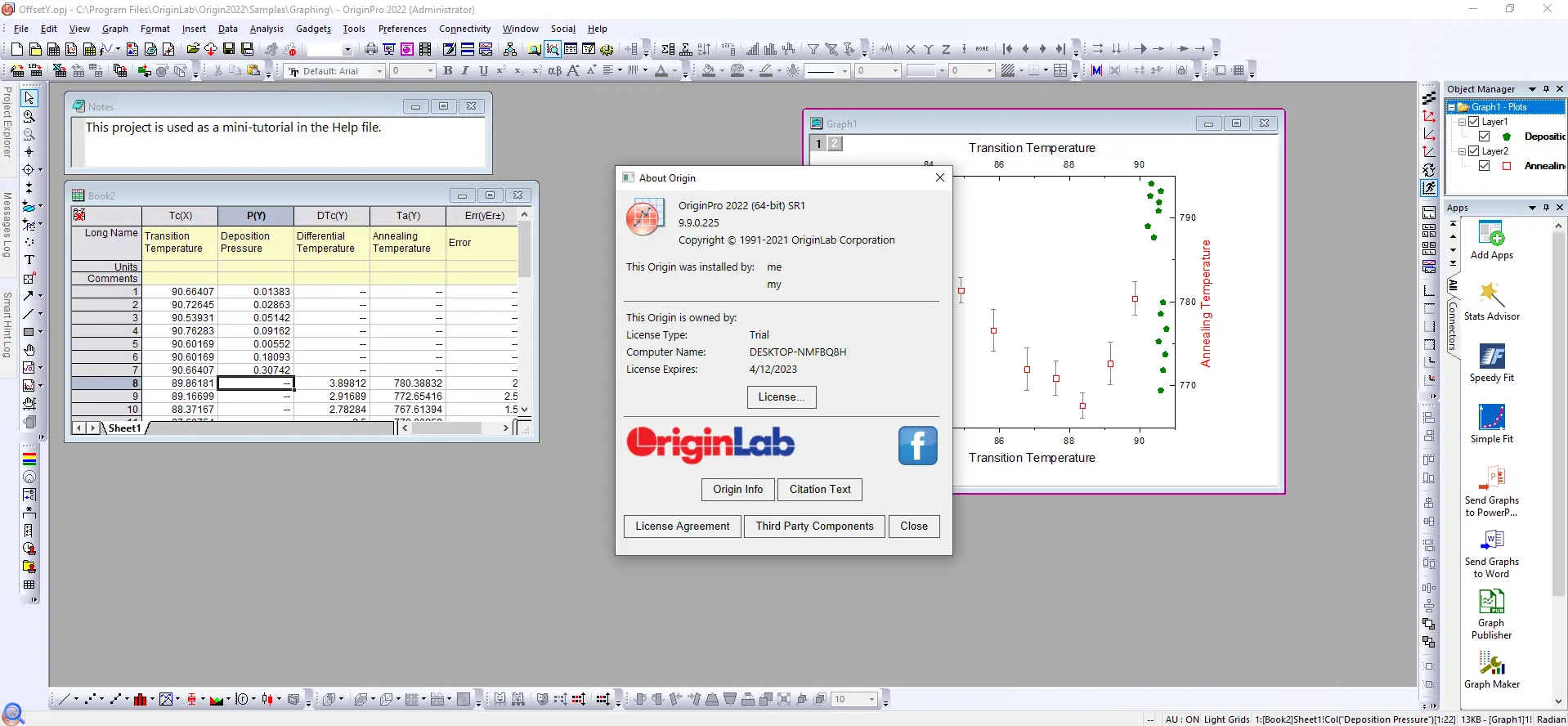
Task: Open the Graph menu
Action: coord(115,29)
